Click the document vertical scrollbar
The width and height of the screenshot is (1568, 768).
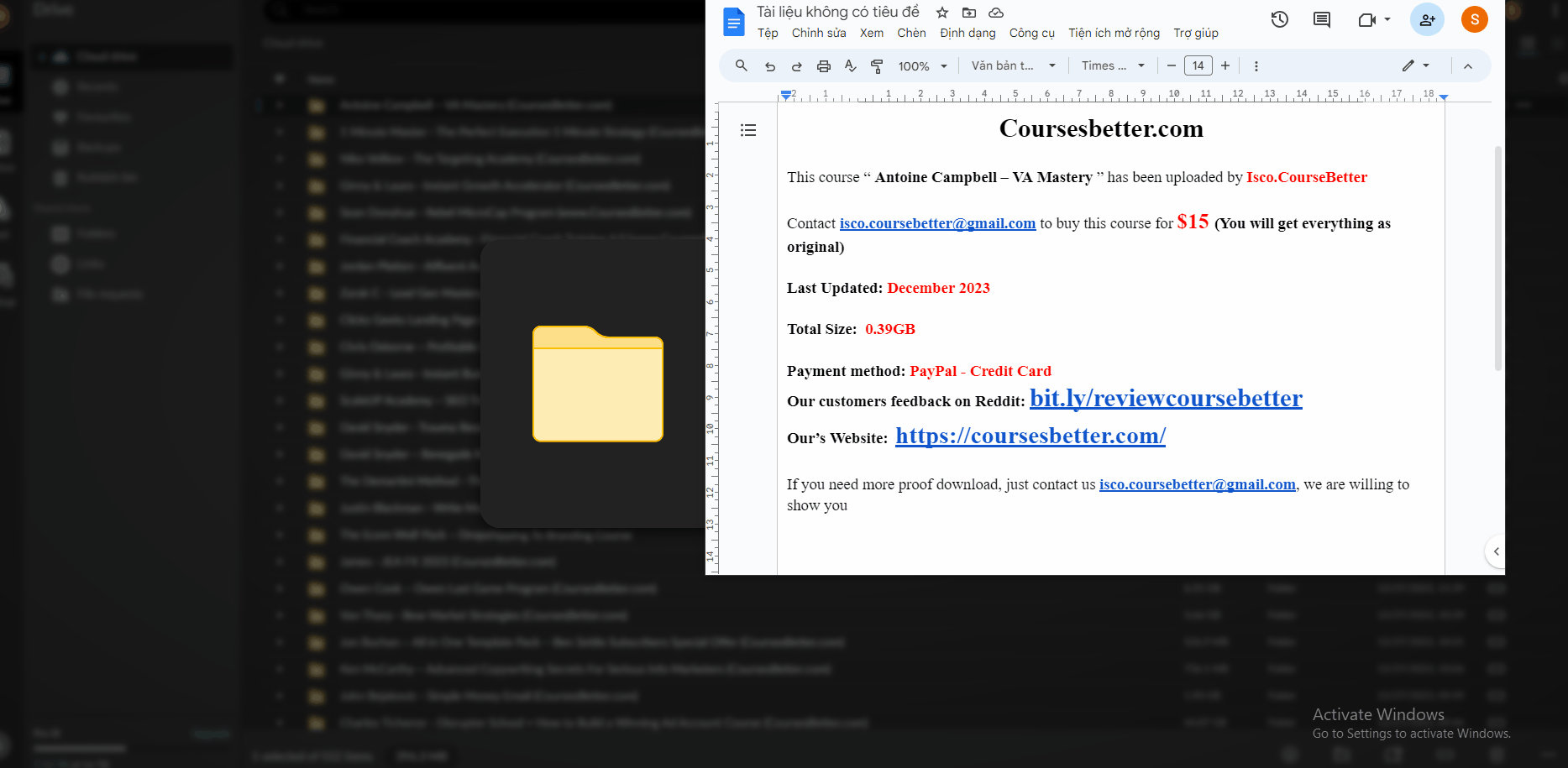click(x=1497, y=259)
